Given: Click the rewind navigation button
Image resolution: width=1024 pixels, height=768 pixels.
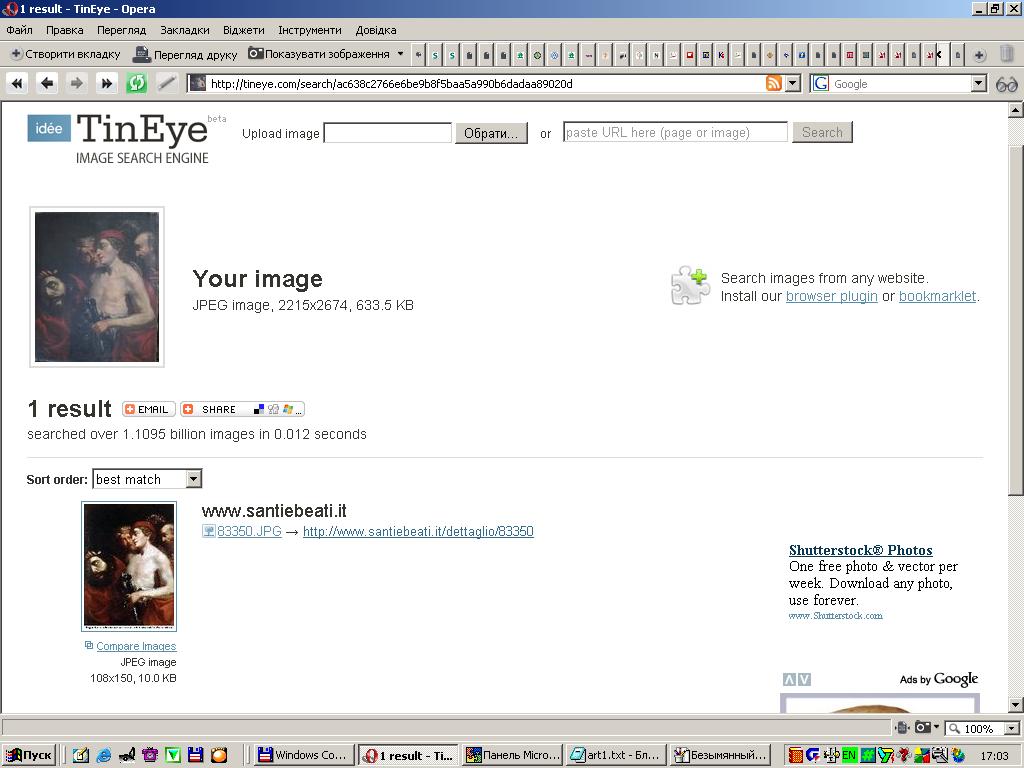Looking at the screenshot, I should click(17, 84).
